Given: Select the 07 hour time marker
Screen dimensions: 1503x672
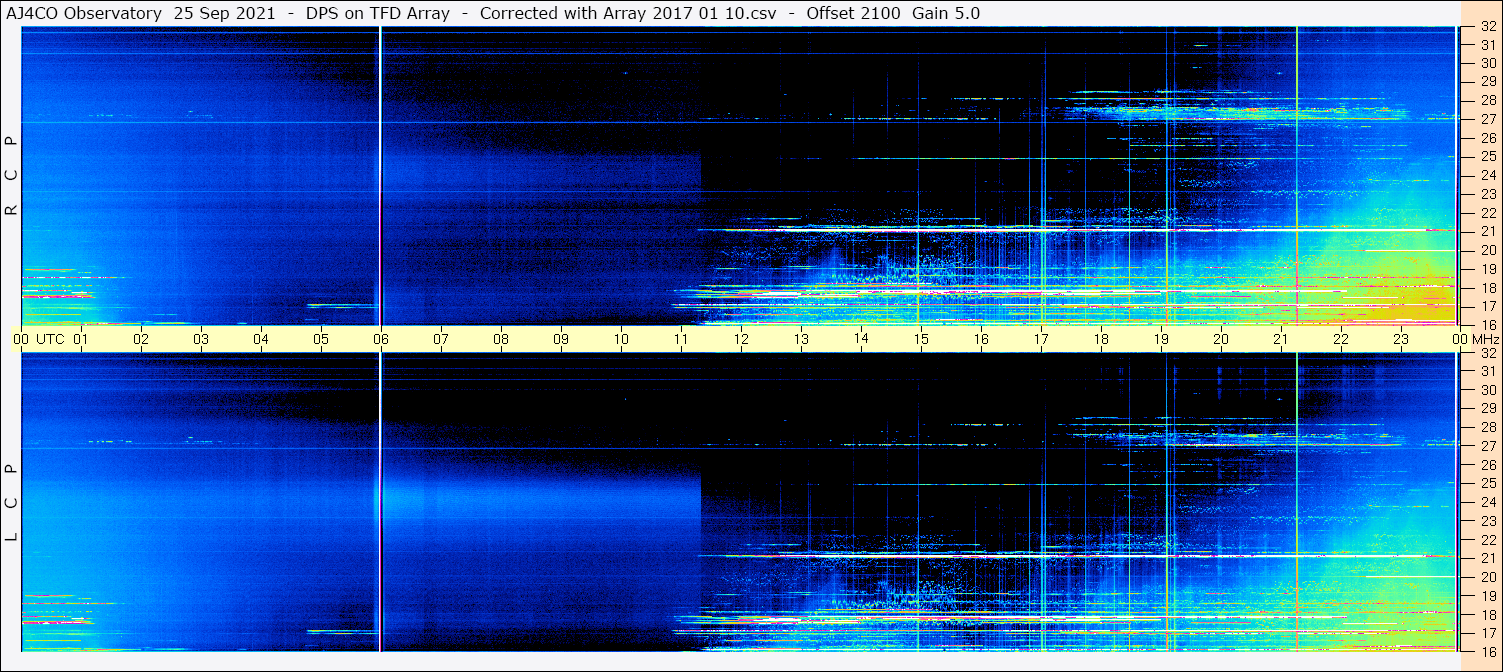Looking at the screenshot, I should pyautogui.click(x=441, y=339).
